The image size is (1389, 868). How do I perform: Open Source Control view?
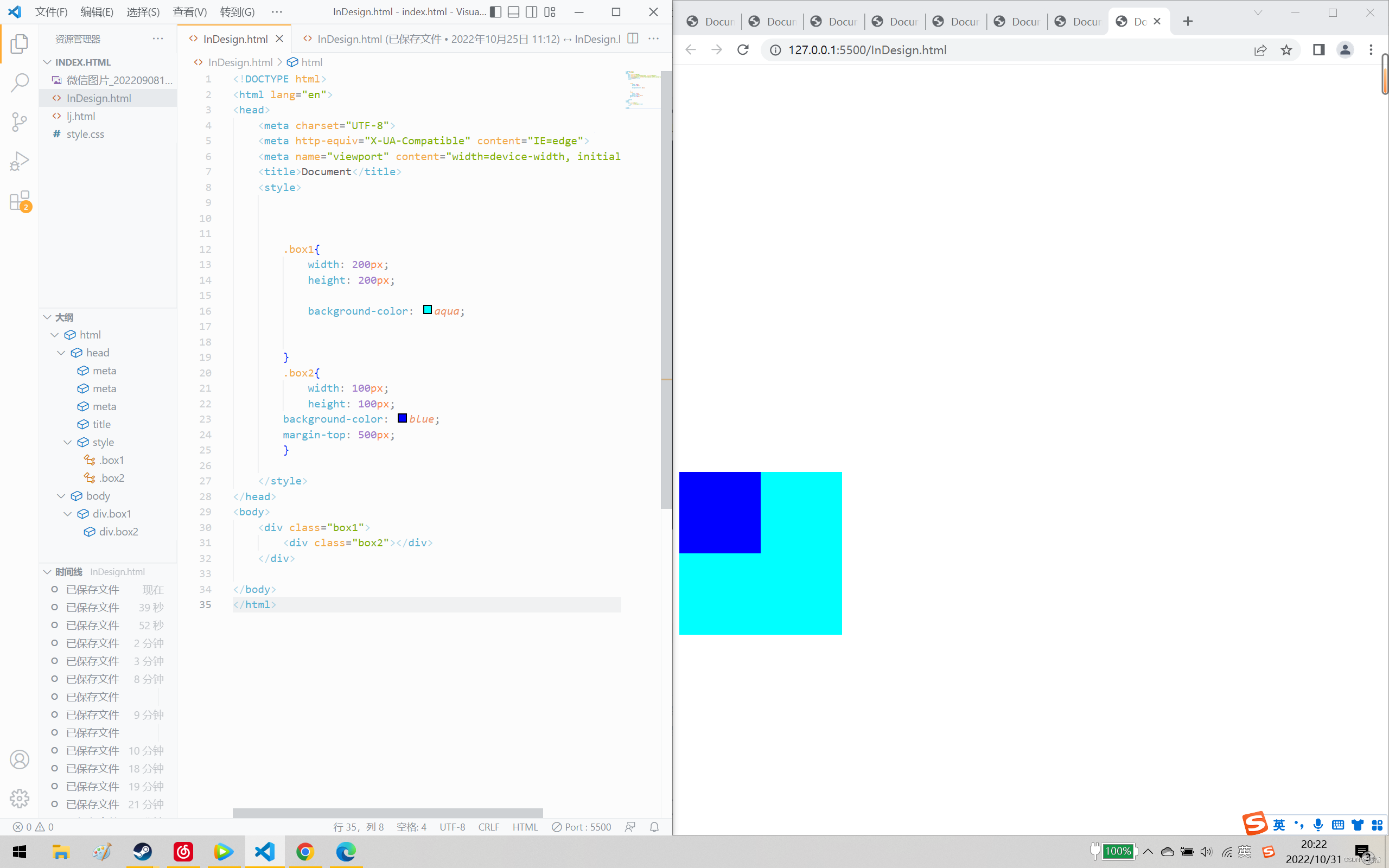[20, 122]
